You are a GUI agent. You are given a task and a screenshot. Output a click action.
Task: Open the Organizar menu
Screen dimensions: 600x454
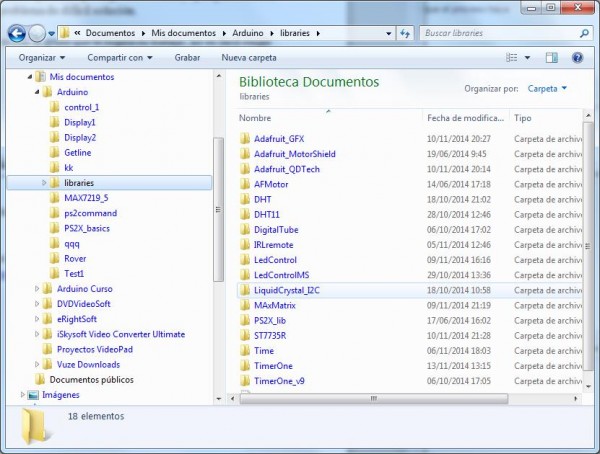click(x=46, y=58)
